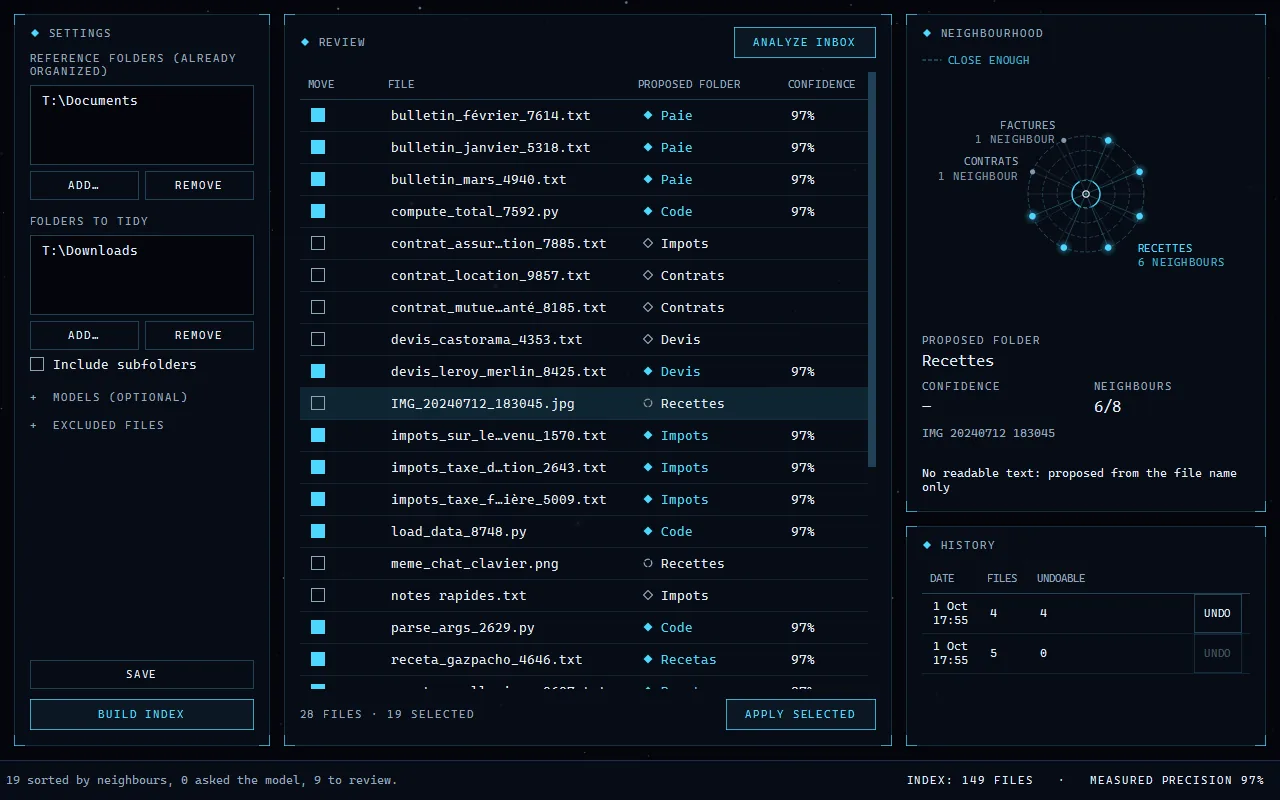Click the filled diamond icon beside Paie for bulletin_février_7614.txt
The height and width of the screenshot is (800, 1280).
click(648, 115)
